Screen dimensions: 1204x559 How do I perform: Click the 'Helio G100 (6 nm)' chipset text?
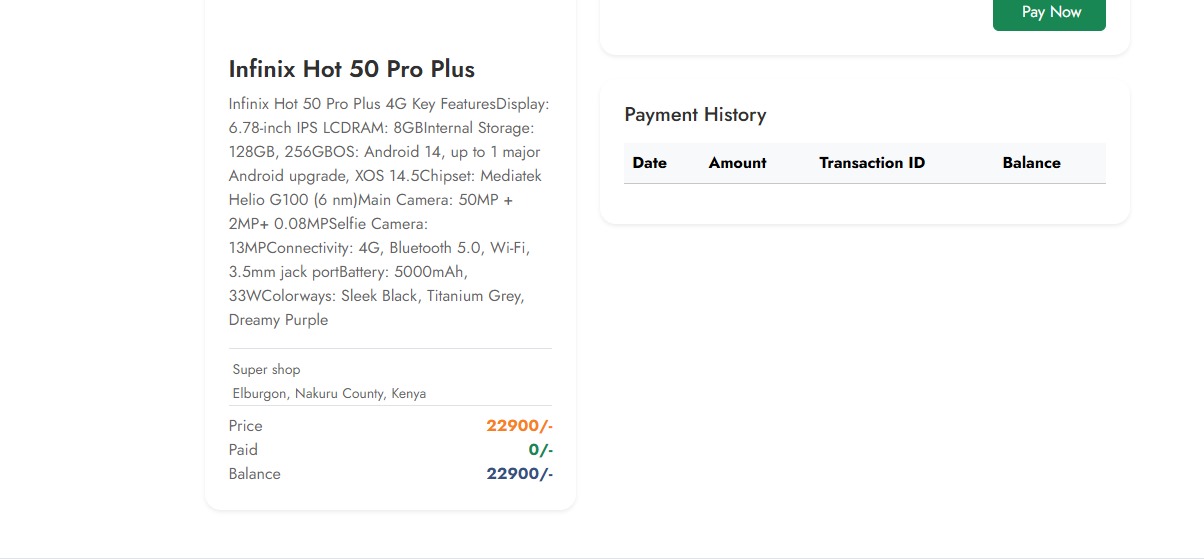pos(293,200)
